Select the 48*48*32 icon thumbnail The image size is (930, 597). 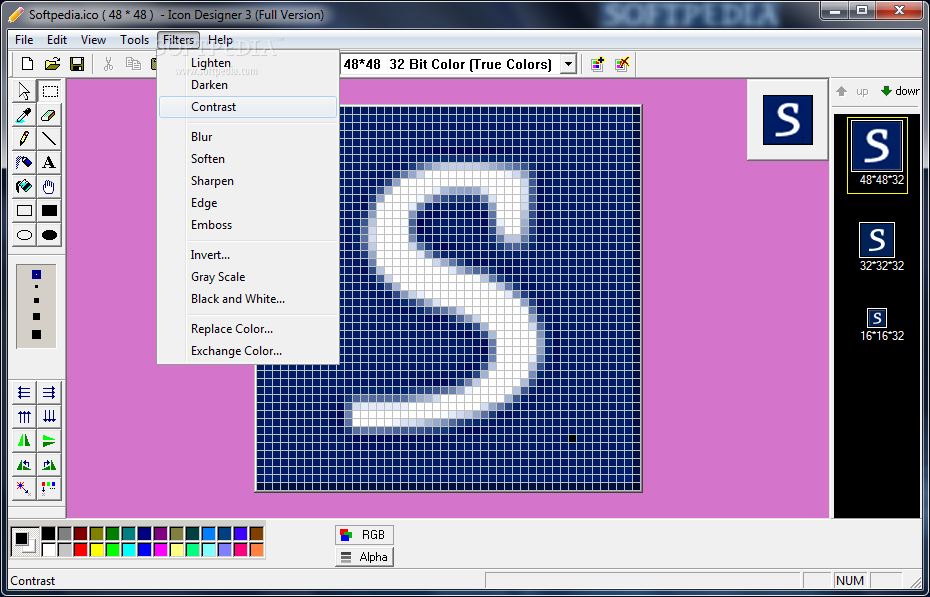877,155
